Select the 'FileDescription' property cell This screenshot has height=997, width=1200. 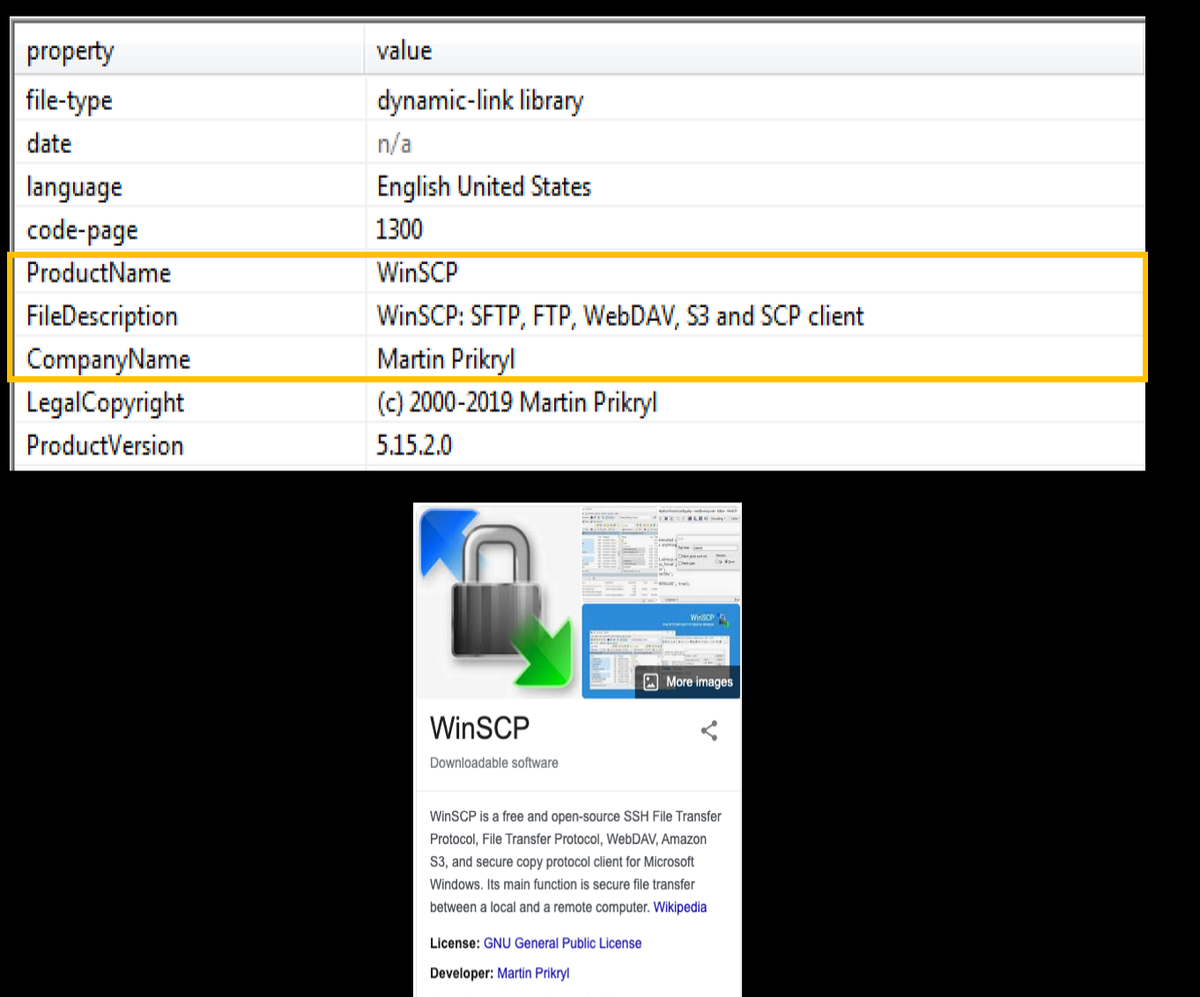point(188,316)
